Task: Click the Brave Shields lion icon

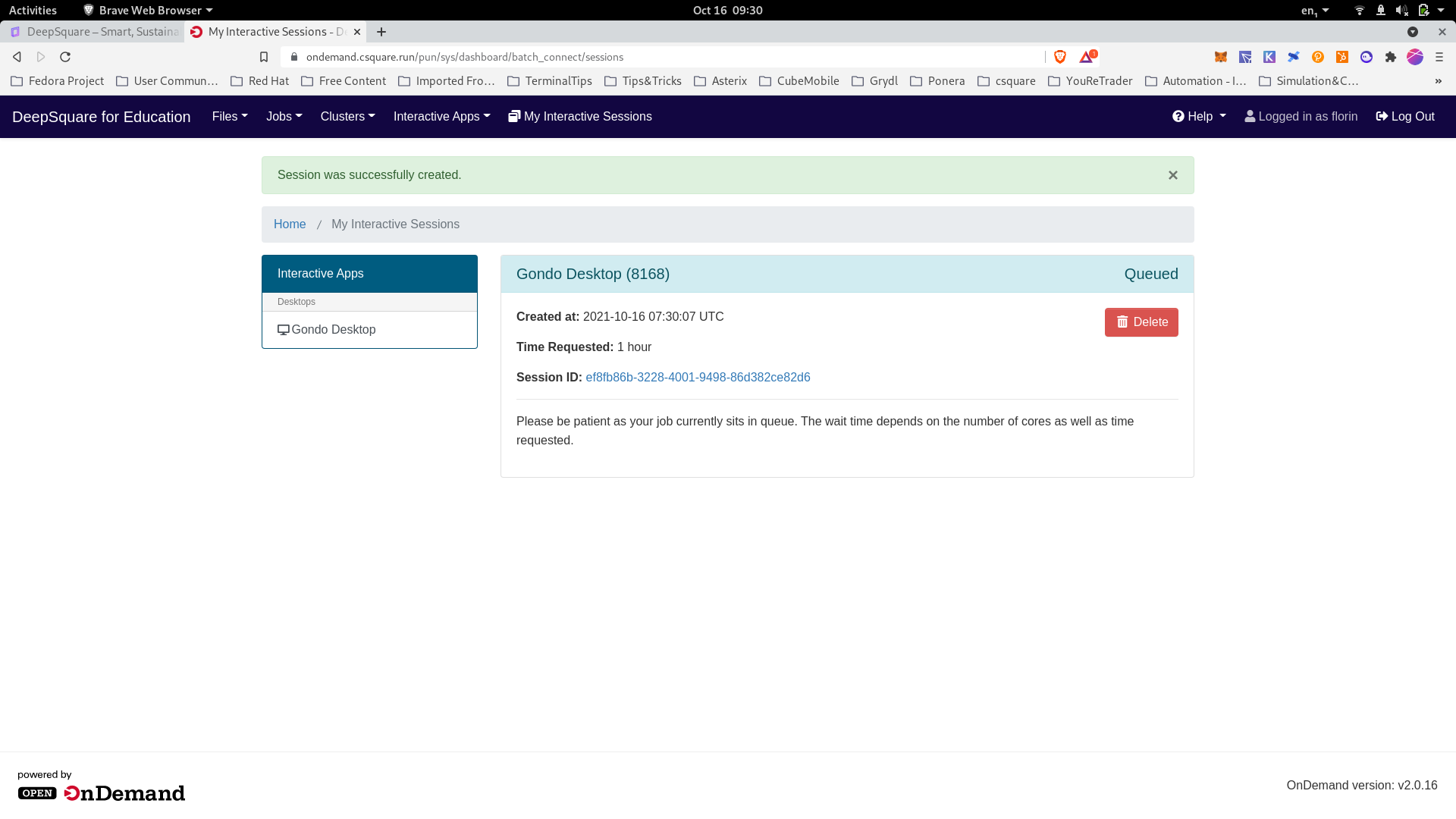Action: pos(1060,57)
